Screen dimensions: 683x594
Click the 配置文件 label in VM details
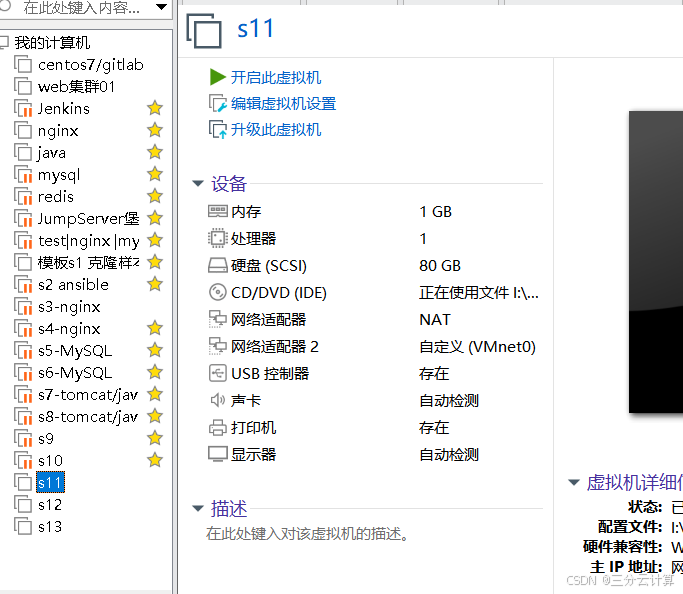click(x=630, y=526)
